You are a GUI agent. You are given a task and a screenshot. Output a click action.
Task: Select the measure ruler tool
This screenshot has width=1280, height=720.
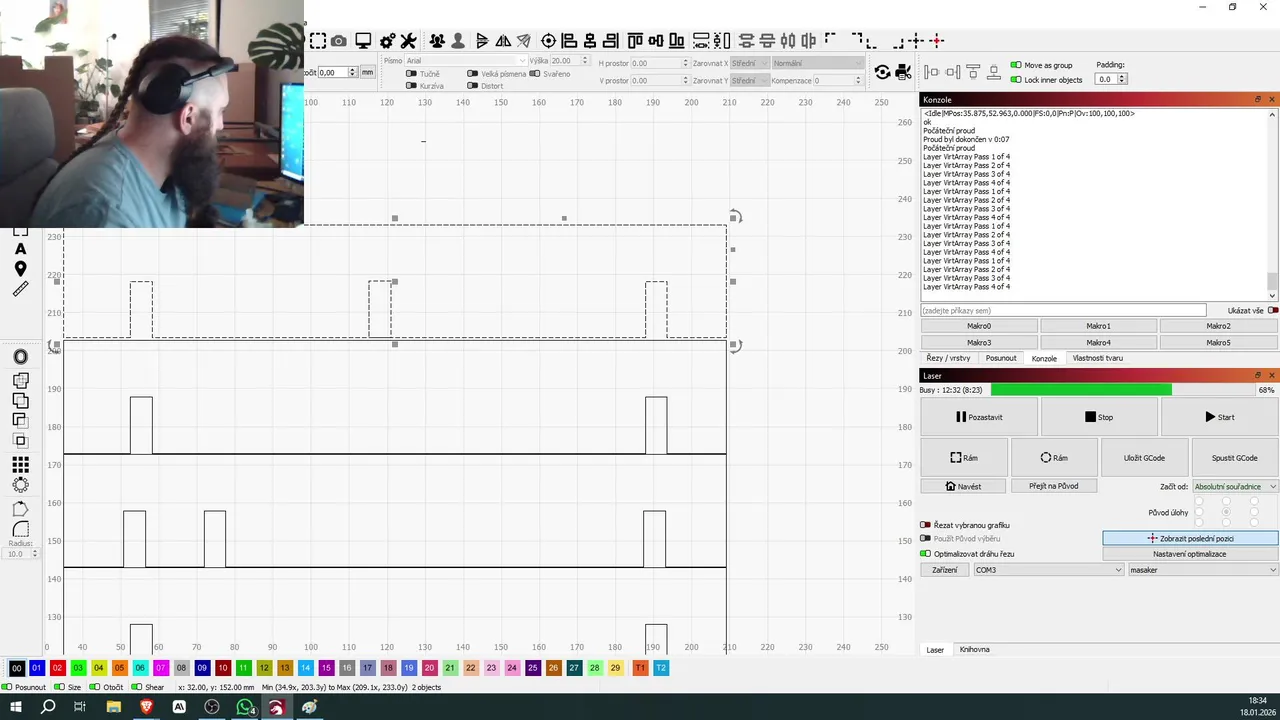[20, 290]
